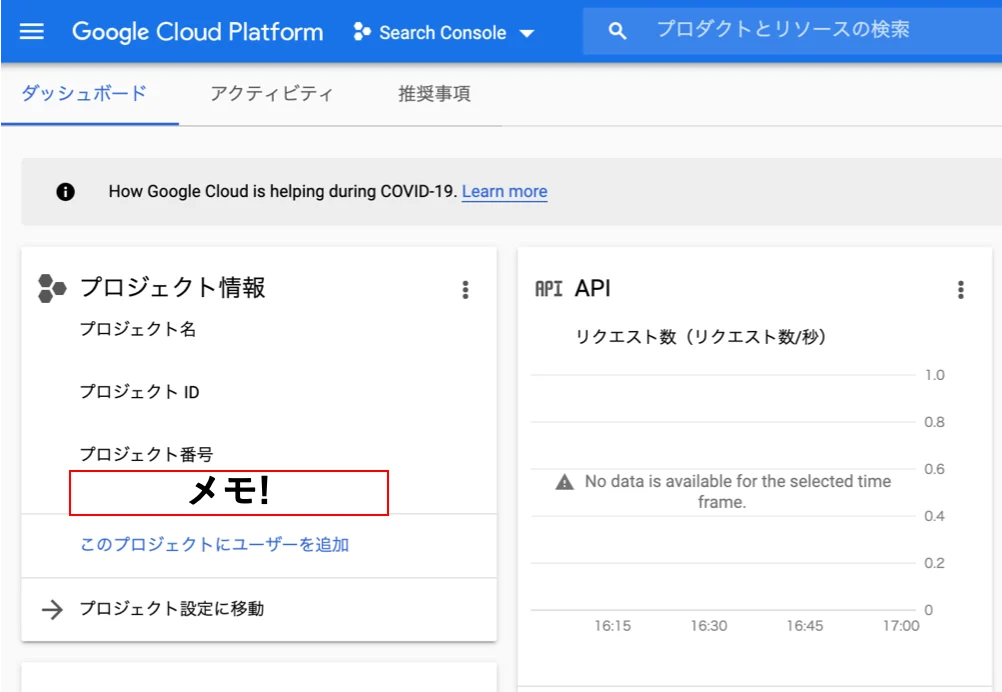Click このプロジェクトにユーザーを追加 link
Screen dimensions: 1002x692
coord(214,544)
